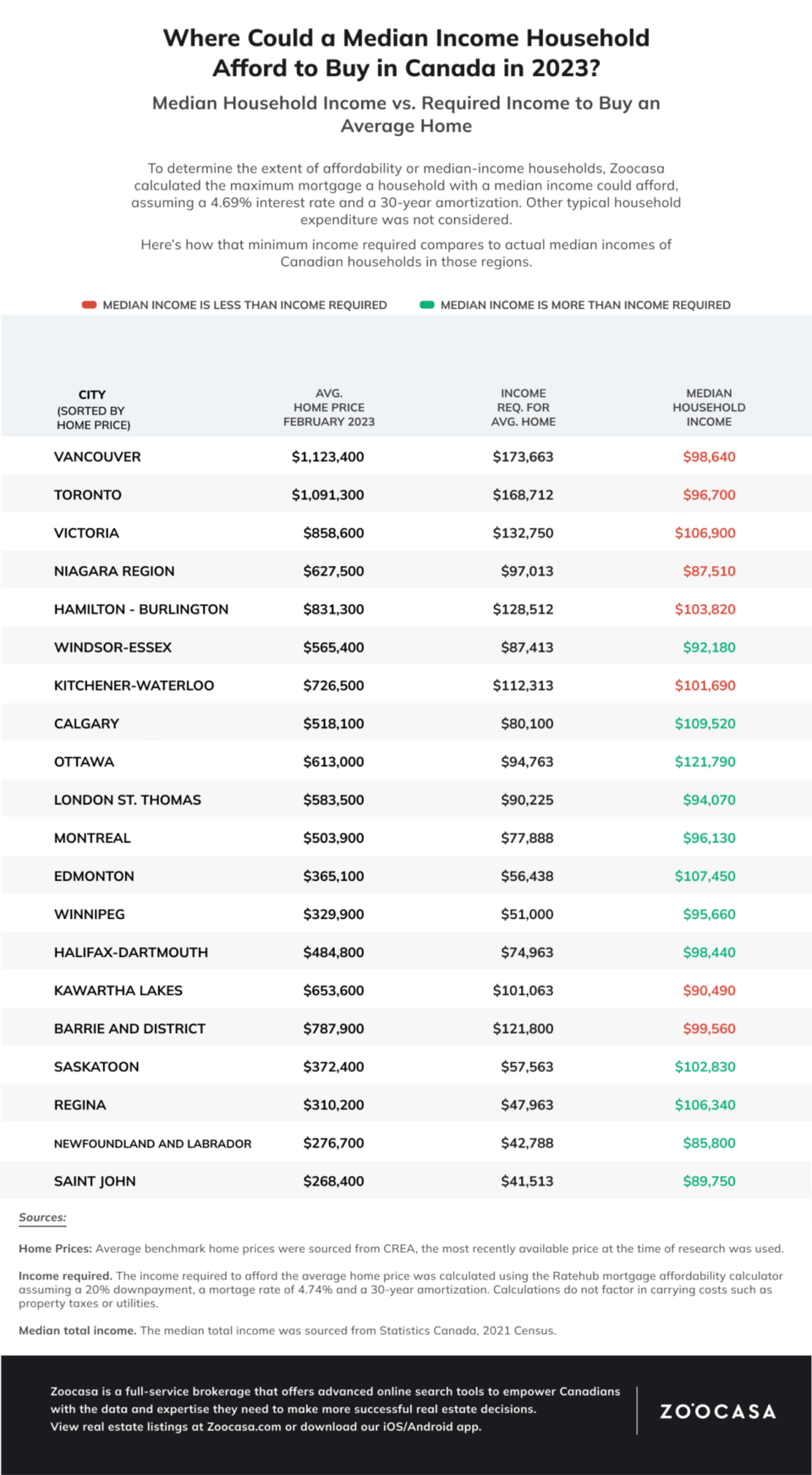Select the 'AVG. HOME PRICE FEBRUARY 2023' column header
This screenshot has width=812, height=1475.
coord(329,407)
